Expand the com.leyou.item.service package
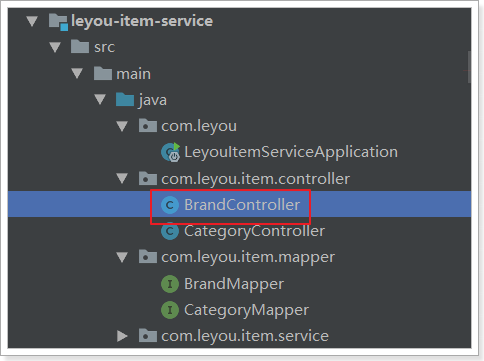The width and height of the screenshot is (484, 361). 122,336
